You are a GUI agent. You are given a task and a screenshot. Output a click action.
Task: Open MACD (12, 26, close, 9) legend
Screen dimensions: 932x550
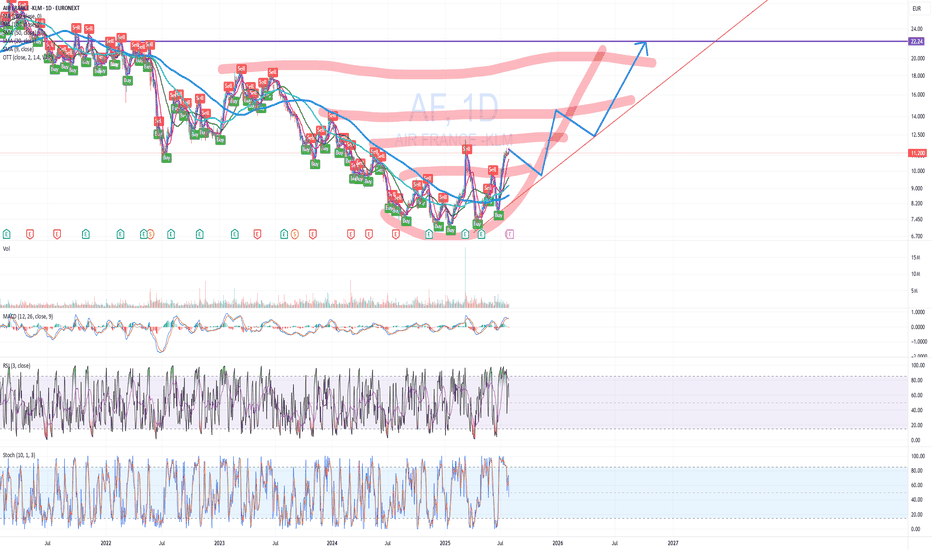tap(28, 316)
